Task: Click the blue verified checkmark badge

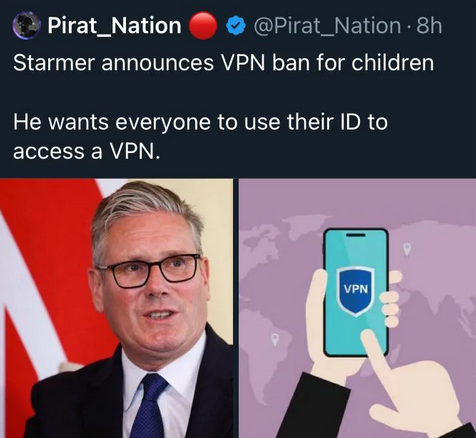Action: pos(236,26)
